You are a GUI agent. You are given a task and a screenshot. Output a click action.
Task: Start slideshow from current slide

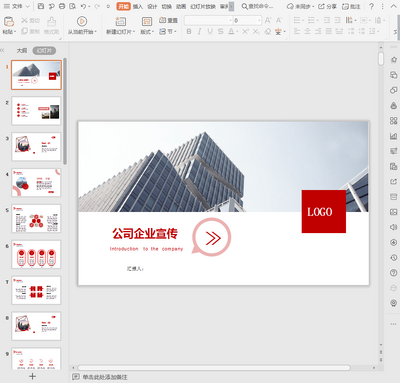pyautogui.click(x=82, y=21)
